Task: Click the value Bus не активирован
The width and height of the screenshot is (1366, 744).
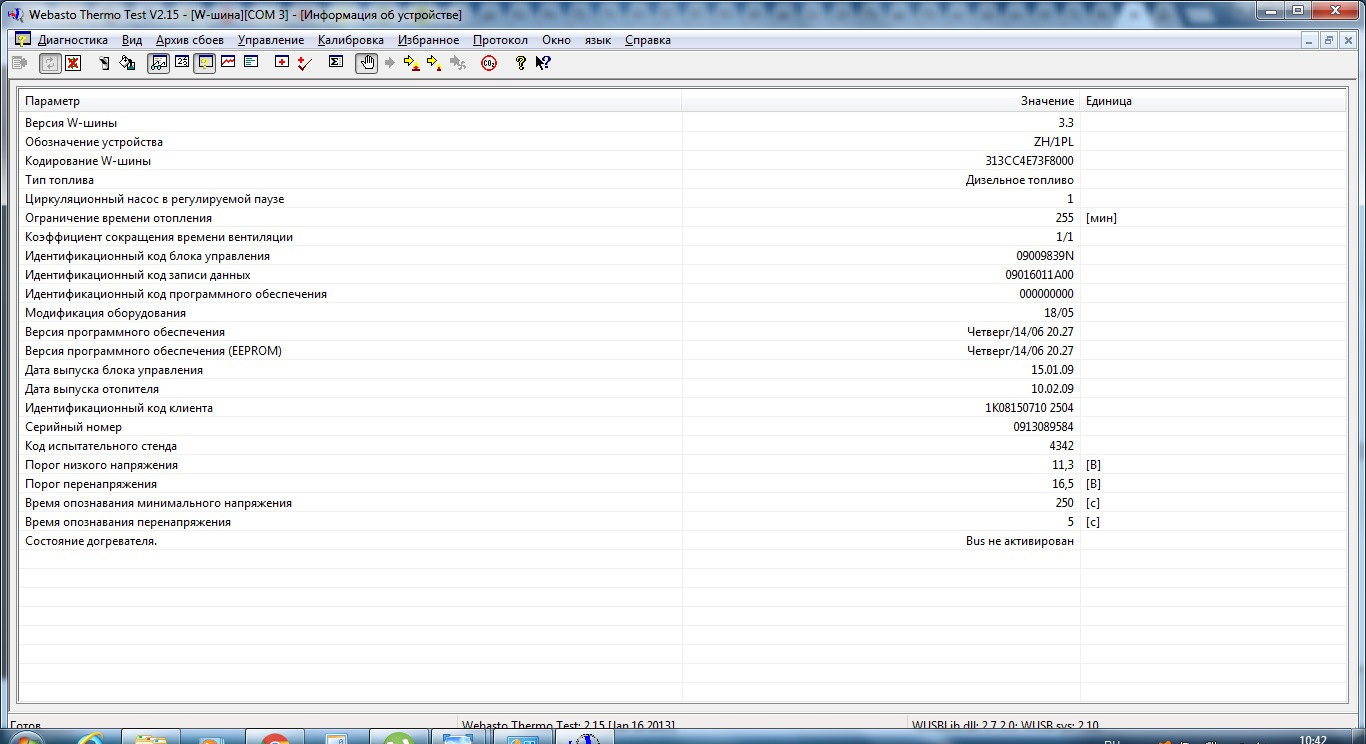Action: [x=1020, y=541]
